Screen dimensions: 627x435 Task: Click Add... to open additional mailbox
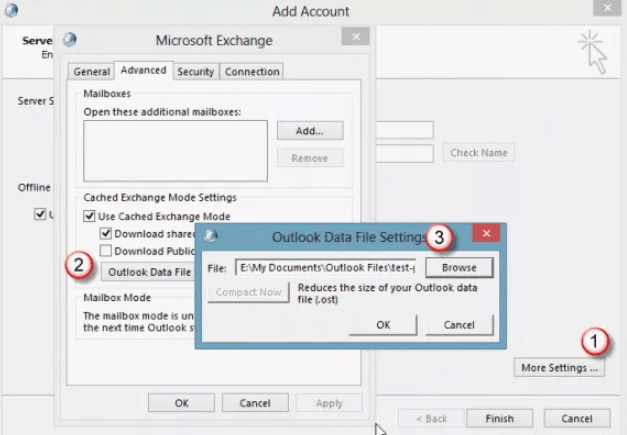[x=309, y=131]
